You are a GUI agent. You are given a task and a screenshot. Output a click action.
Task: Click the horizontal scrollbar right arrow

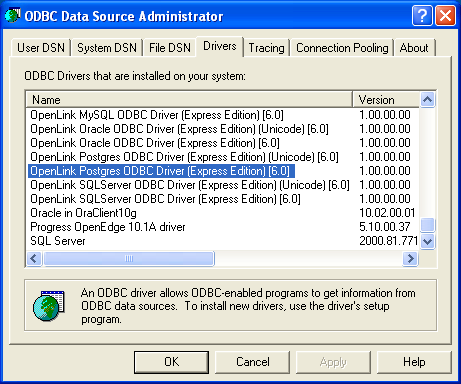(411, 258)
